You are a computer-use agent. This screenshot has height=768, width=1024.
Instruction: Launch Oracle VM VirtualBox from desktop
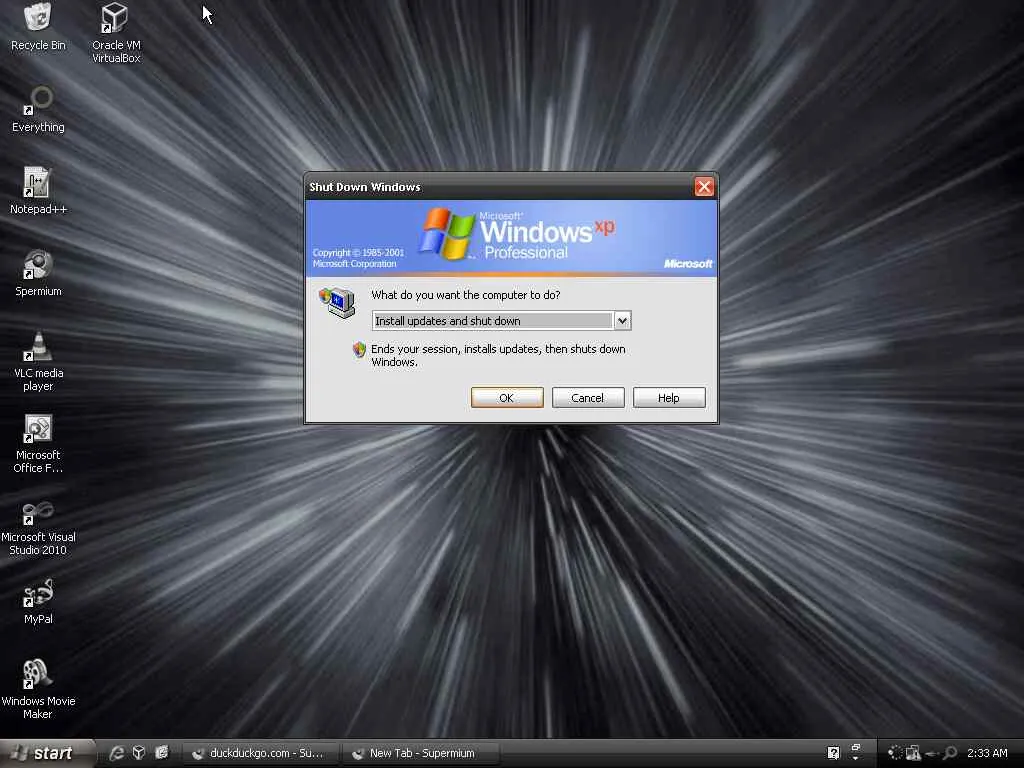pyautogui.click(x=116, y=33)
